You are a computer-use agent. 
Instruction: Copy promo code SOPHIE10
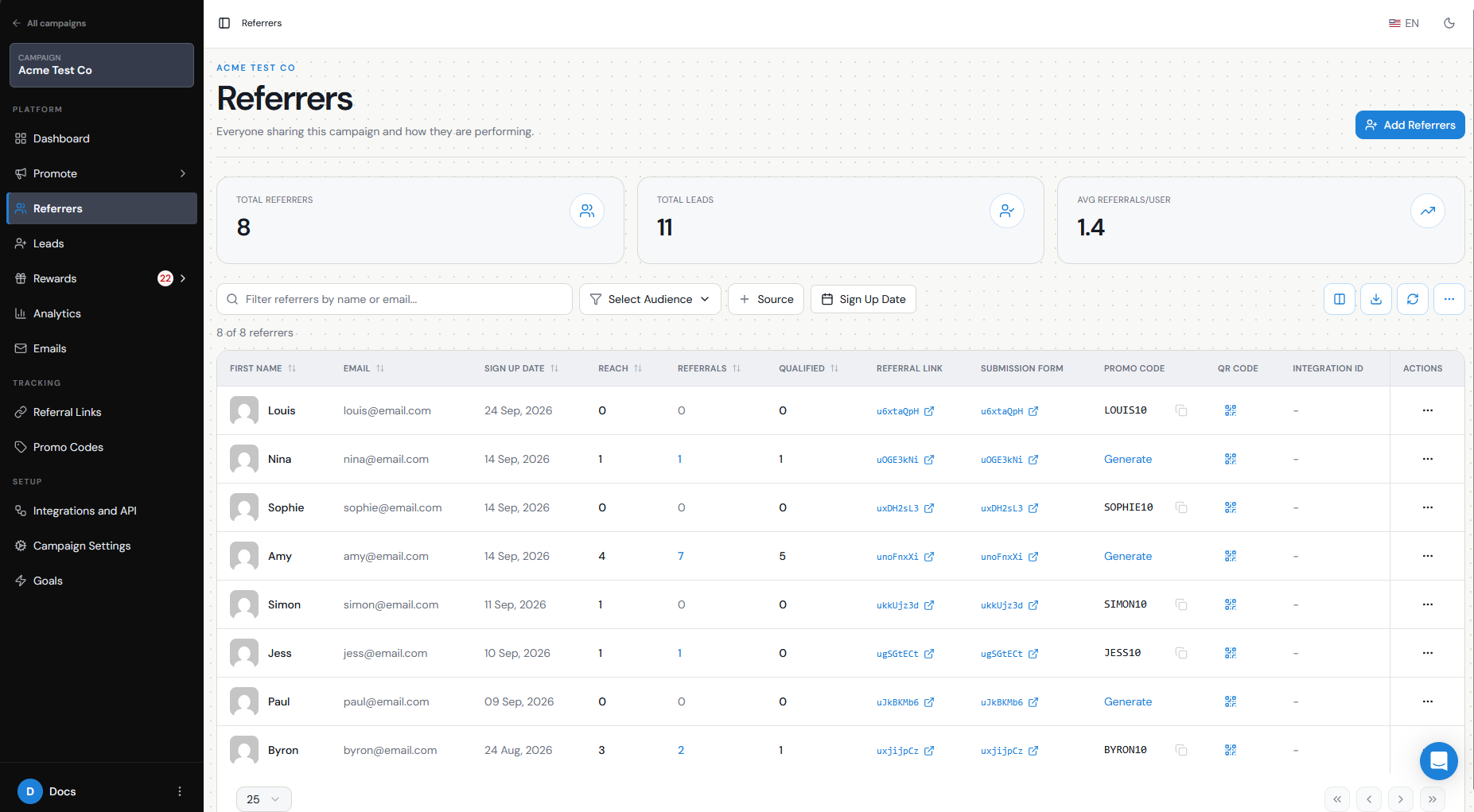[x=1181, y=507]
